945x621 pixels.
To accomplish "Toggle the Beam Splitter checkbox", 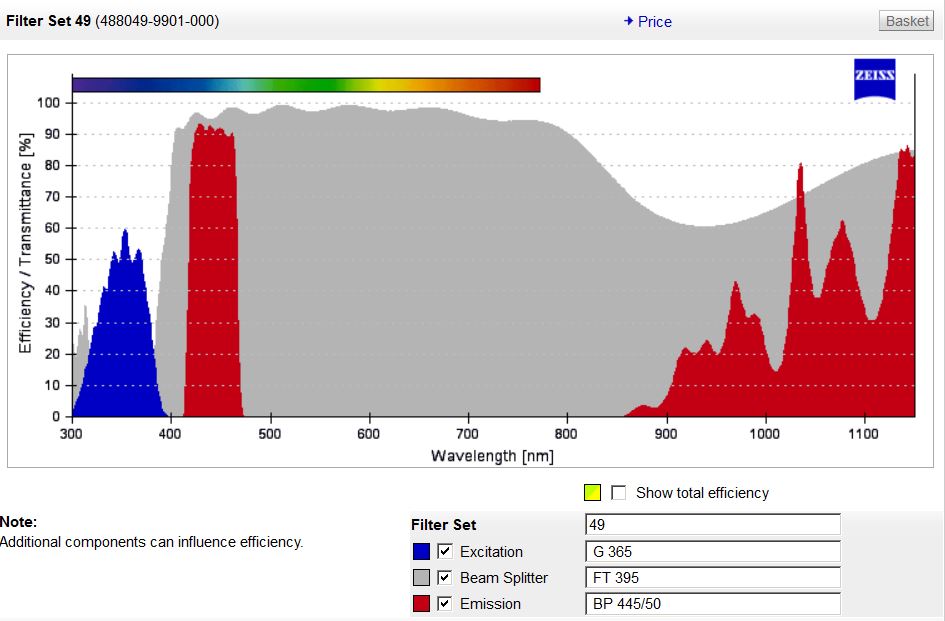I will 445,578.
